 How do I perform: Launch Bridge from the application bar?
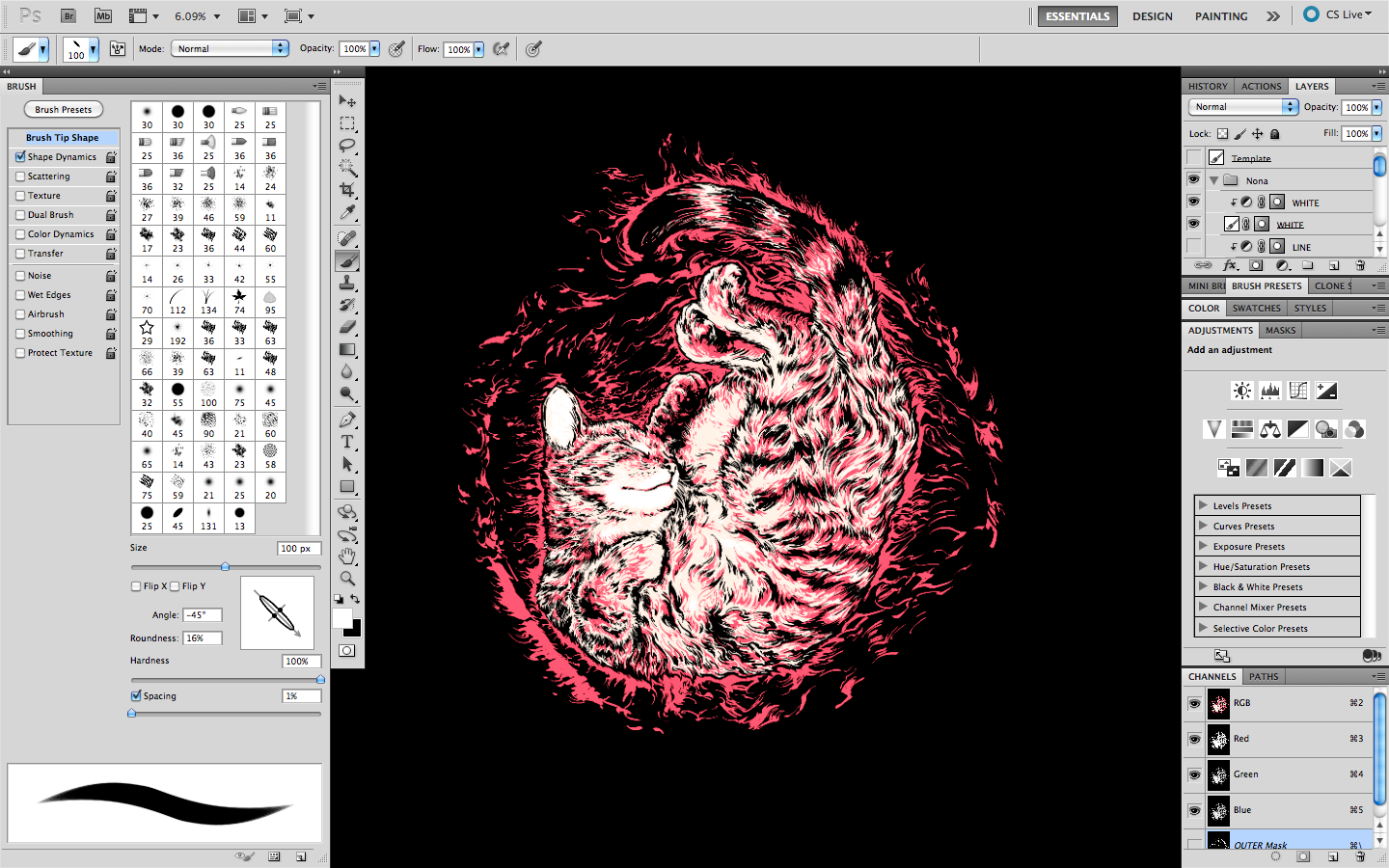pyautogui.click(x=68, y=15)
